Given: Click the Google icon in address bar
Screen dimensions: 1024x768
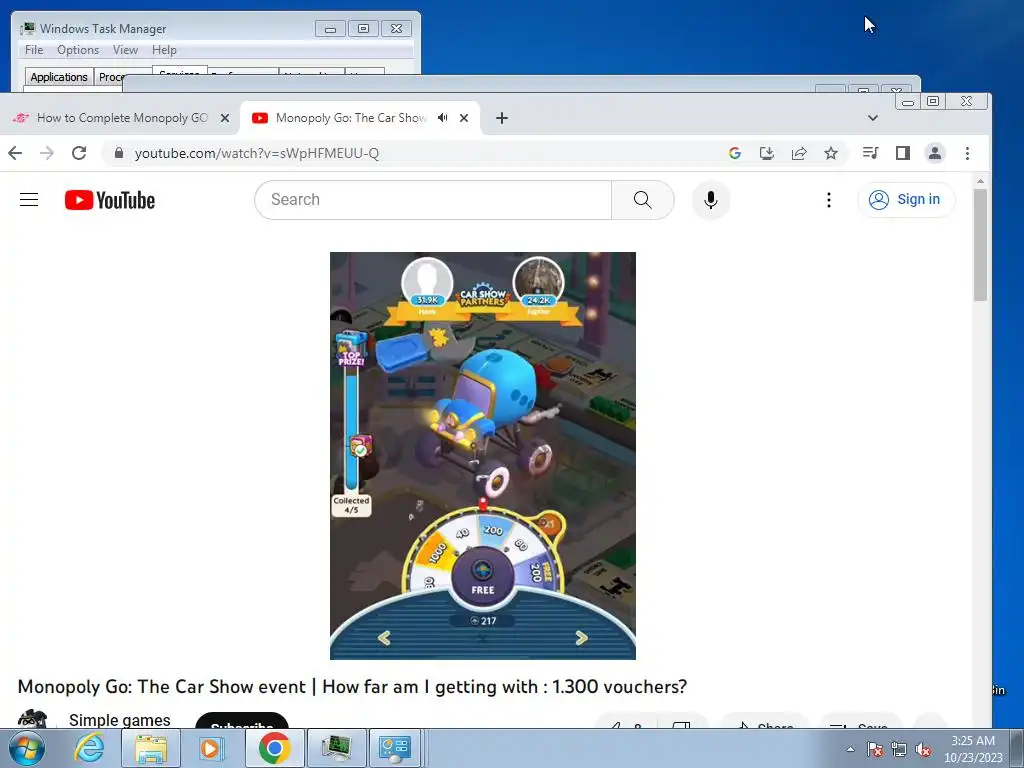Looking at the screenshot, I should point(735,153).
